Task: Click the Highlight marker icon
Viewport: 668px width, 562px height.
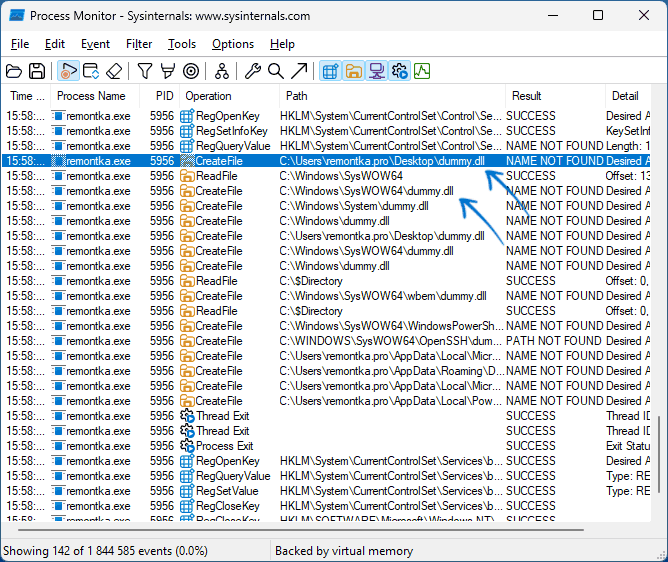Action: pos(168,71)
